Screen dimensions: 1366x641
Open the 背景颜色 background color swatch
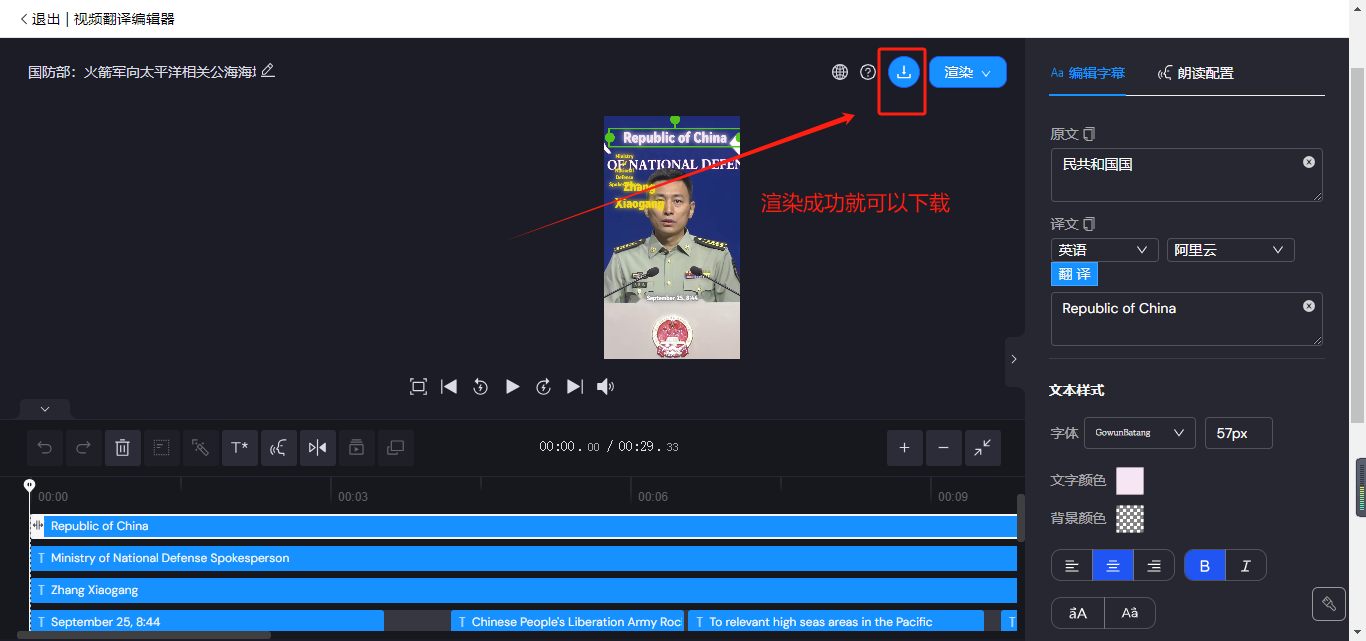pos(1130,518)
